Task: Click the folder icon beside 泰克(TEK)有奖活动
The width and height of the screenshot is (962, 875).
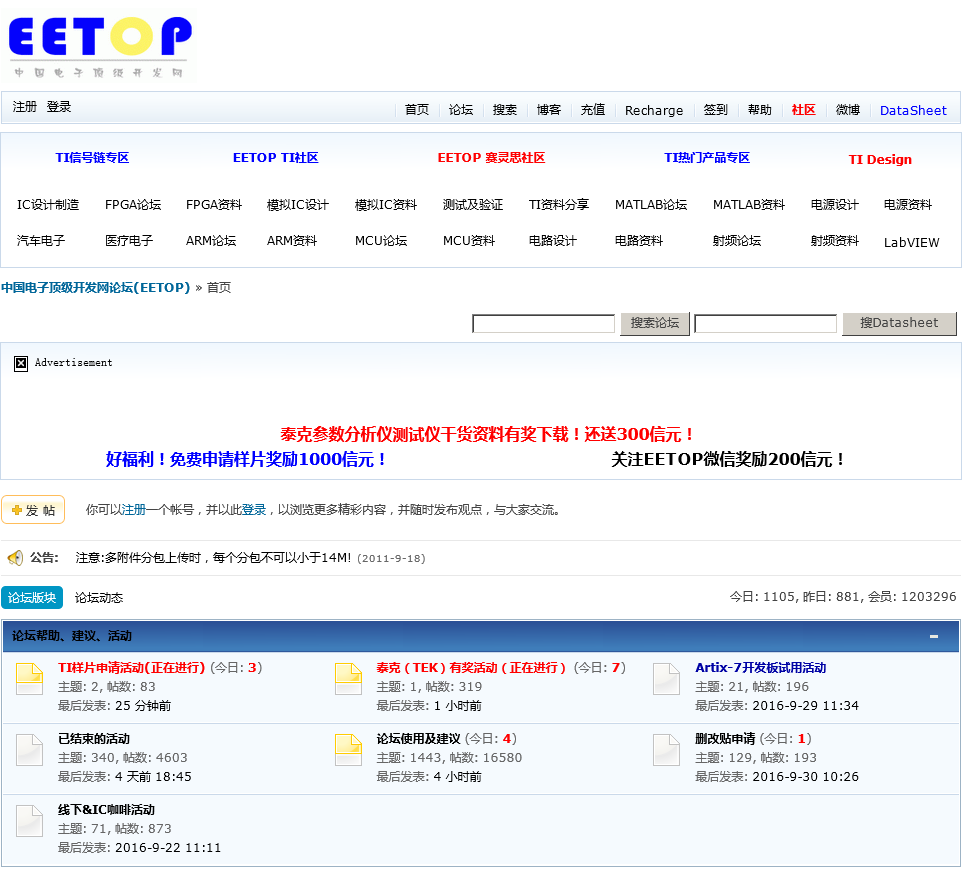Action: point(348,679)
